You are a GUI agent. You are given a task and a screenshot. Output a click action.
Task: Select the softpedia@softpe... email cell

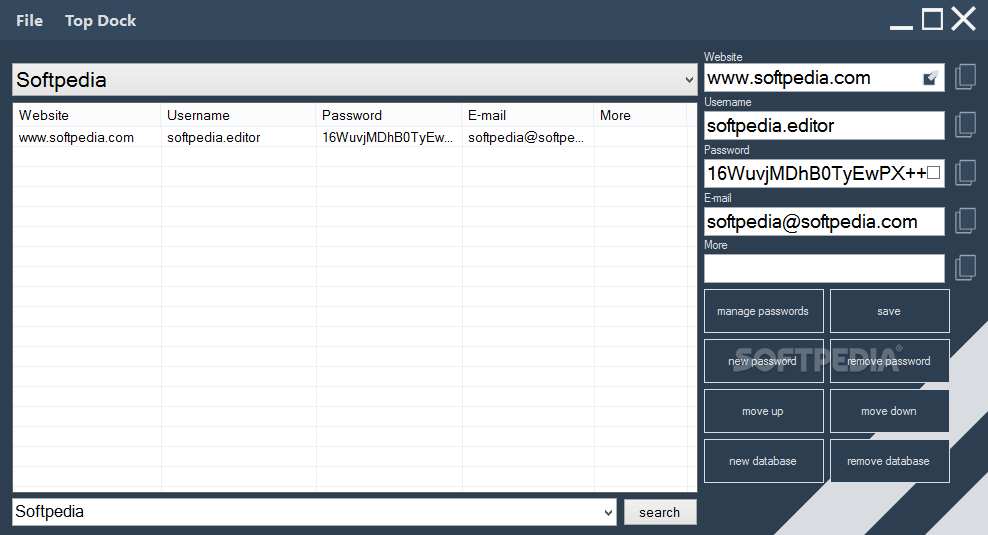526,137
